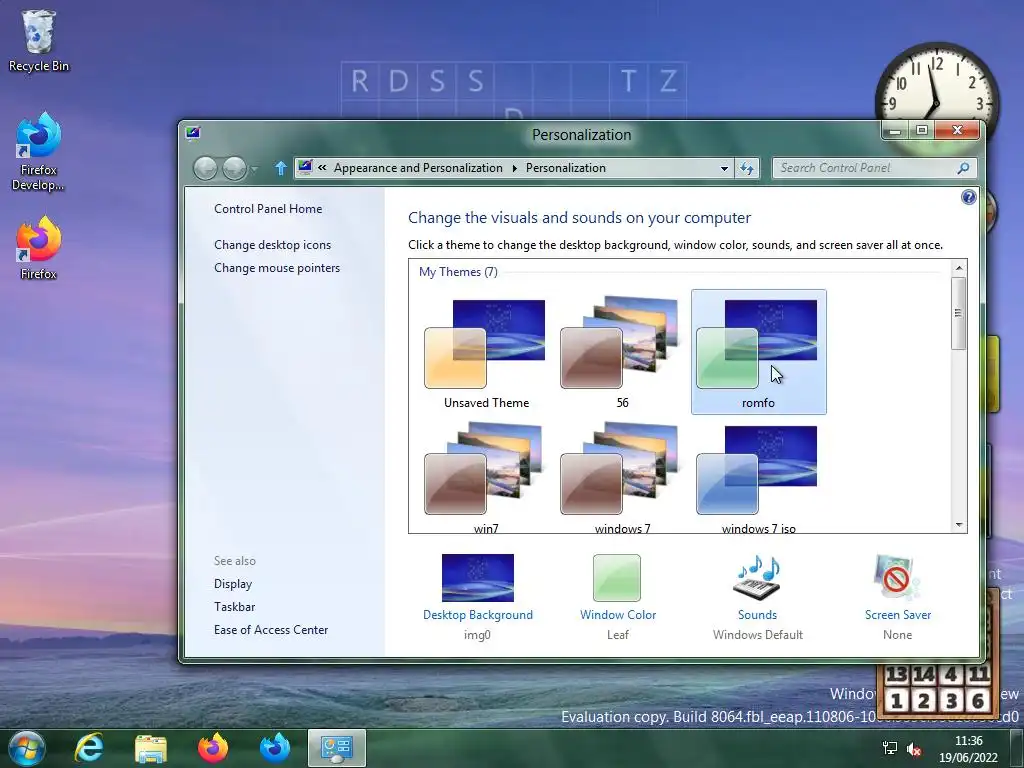
Task: Click the Personalization window title icon
Action: click(x=193, y=134)
